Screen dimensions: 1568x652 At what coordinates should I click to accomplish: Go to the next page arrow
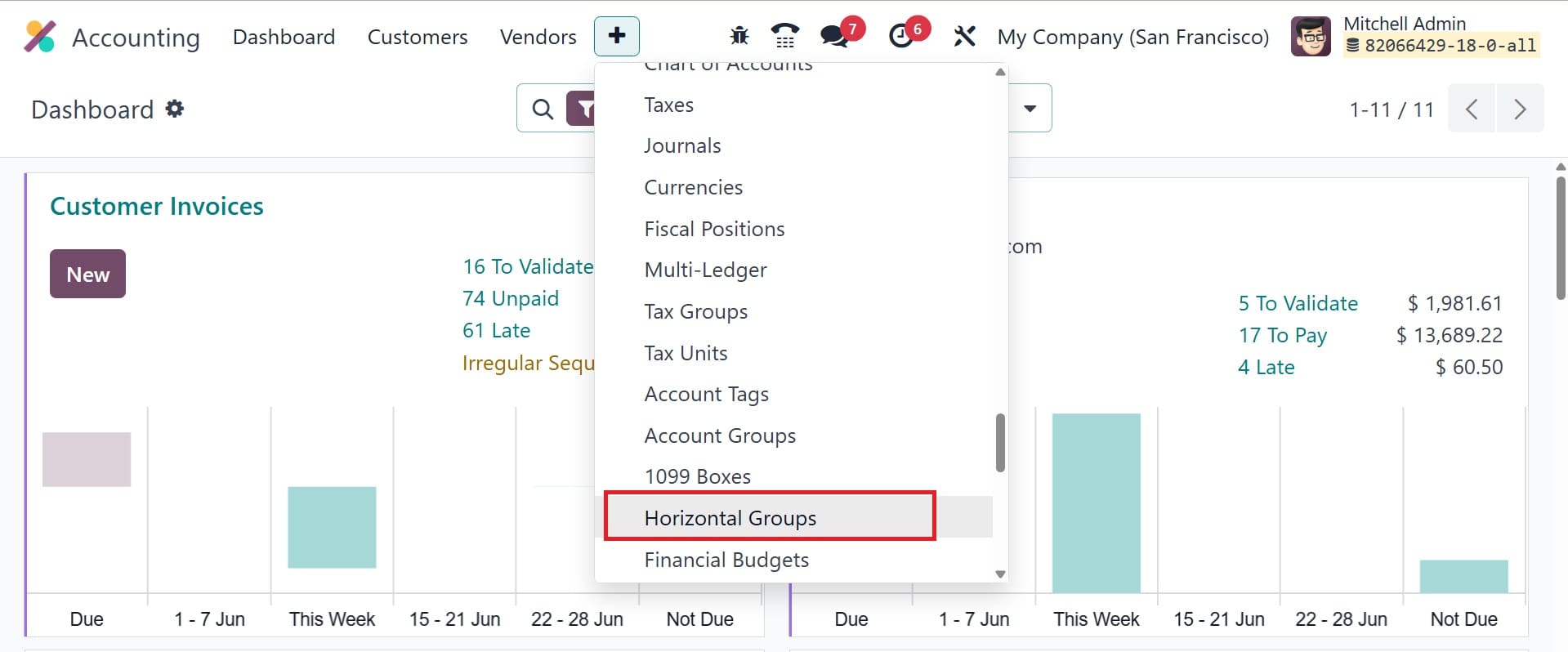[1520, 109]
